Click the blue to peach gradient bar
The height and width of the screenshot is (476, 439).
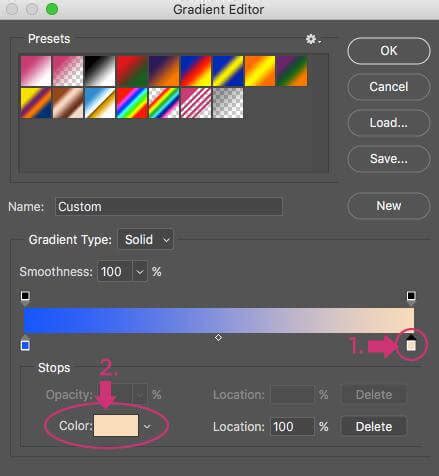click(219, 320)
